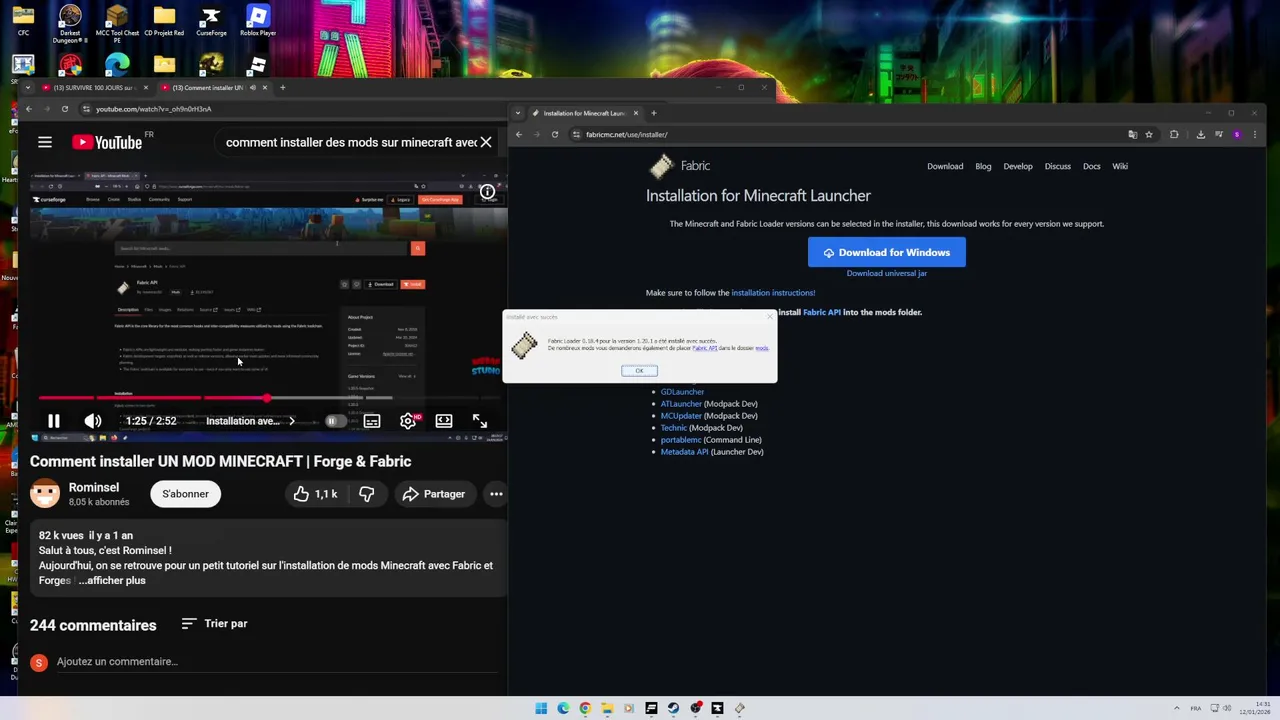Bookmark the Fabric page with the star
This screenshot has width=1280, height=720.
point(1149,135)
